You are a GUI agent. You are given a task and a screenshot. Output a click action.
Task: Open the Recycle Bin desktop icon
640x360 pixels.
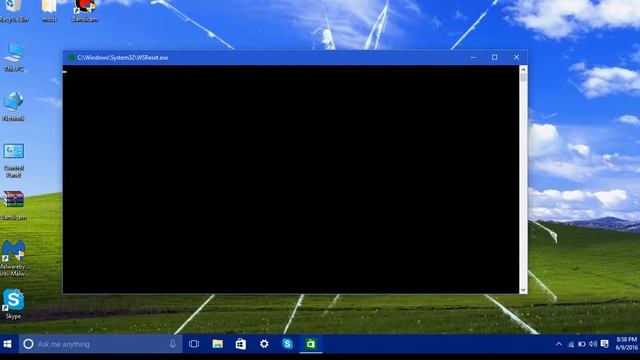pyautogui.click(x=14, y=10)
